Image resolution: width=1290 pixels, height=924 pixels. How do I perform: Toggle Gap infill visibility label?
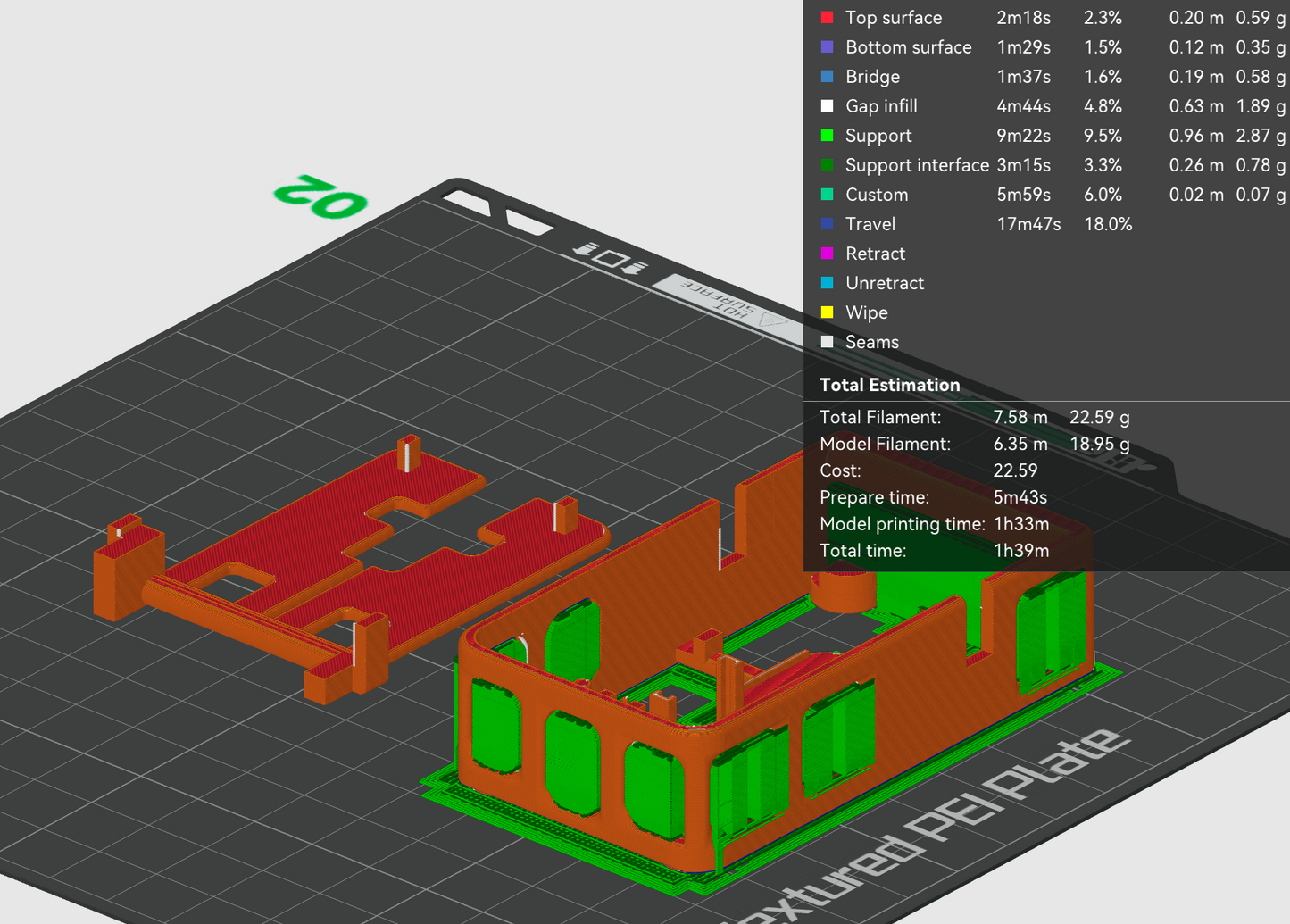(881, 106)
